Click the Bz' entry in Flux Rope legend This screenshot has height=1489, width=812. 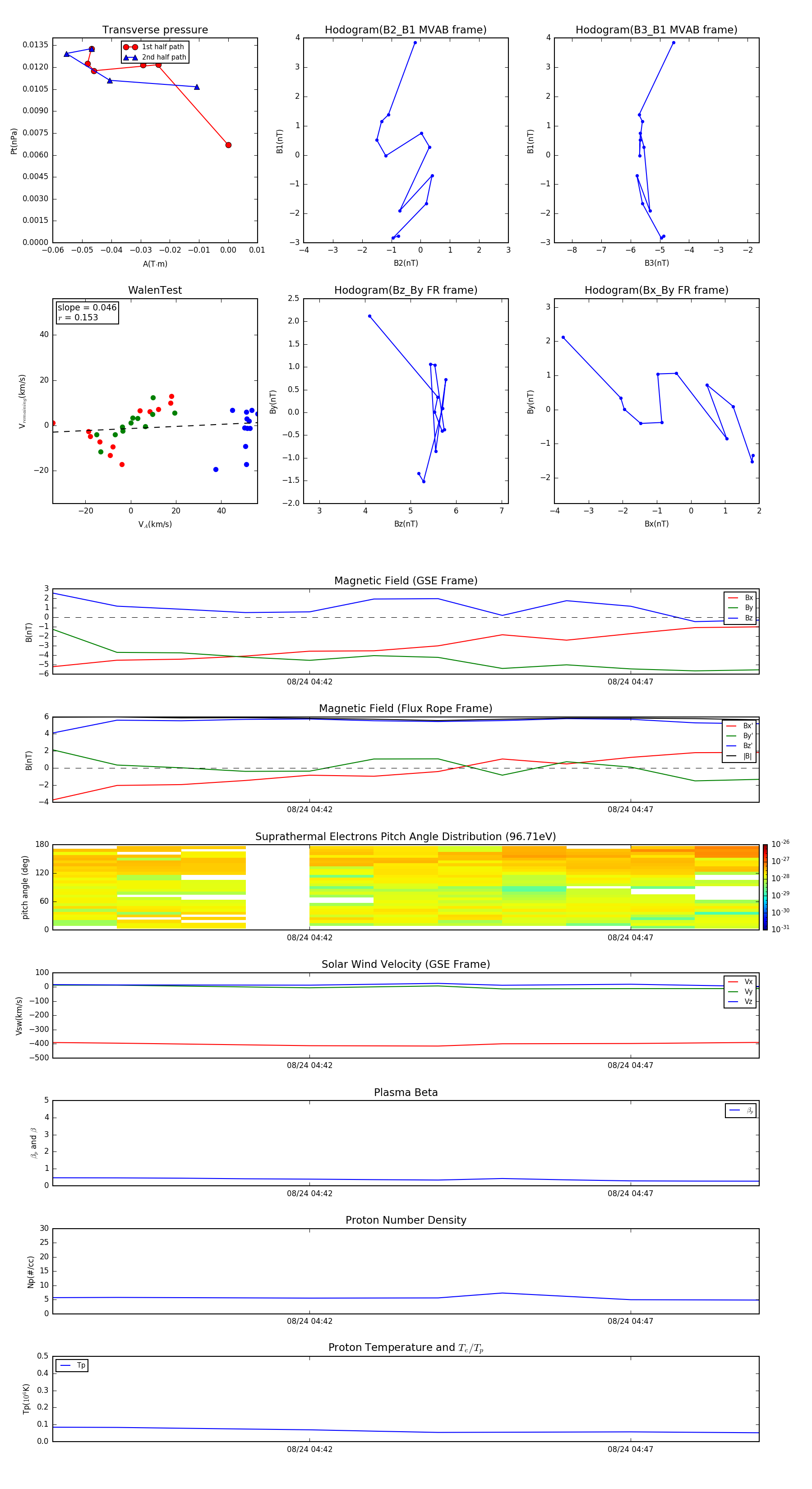click(739, 746)
